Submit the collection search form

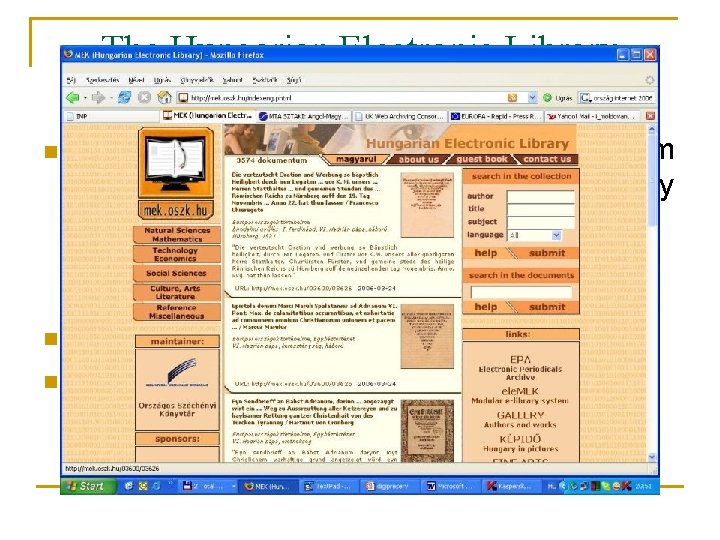547,253
